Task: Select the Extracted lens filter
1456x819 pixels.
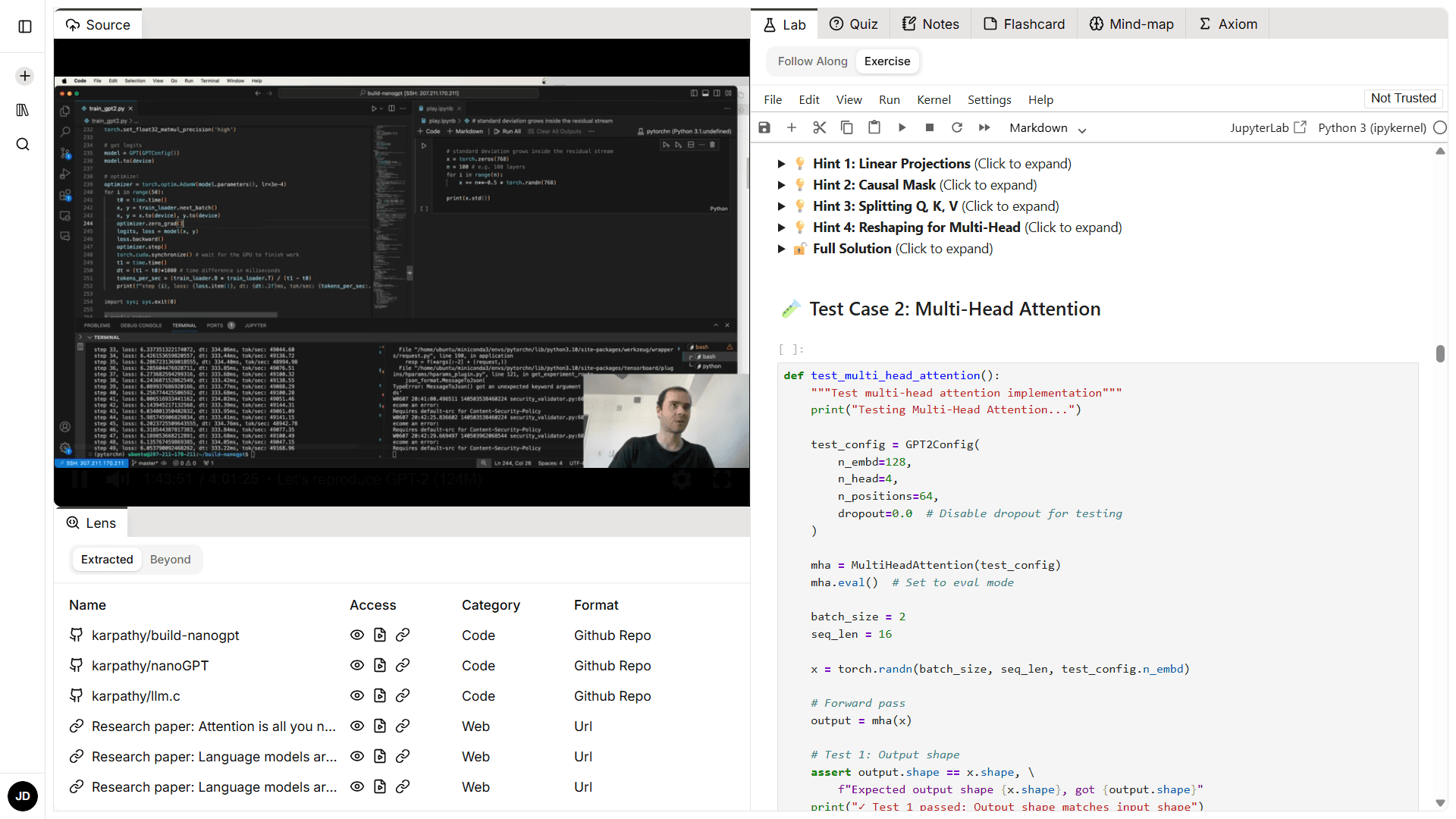Action: click(107, 560)
